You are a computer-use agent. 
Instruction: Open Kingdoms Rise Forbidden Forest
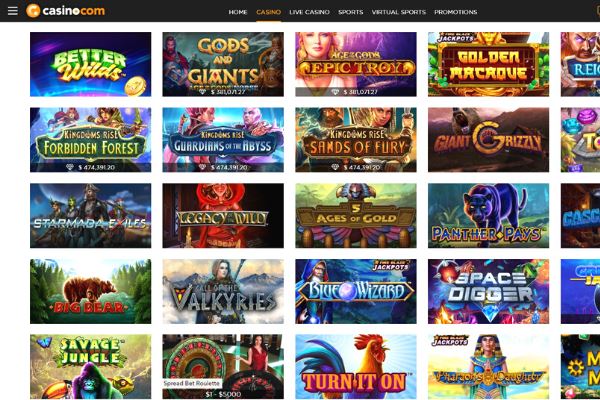point(90,140)
